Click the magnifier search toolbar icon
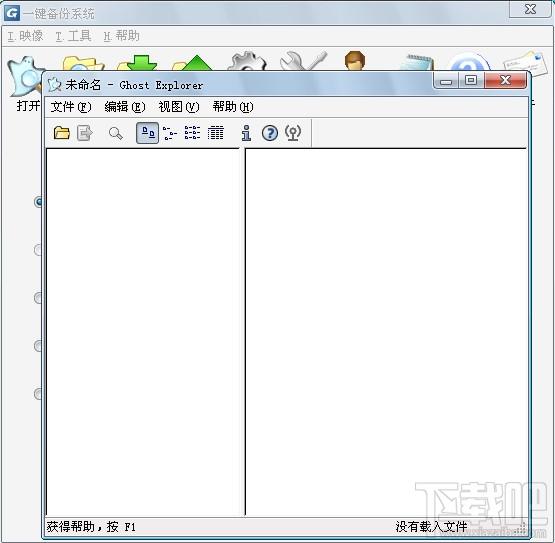Viewport: 555px width, 543px height. 115,133
